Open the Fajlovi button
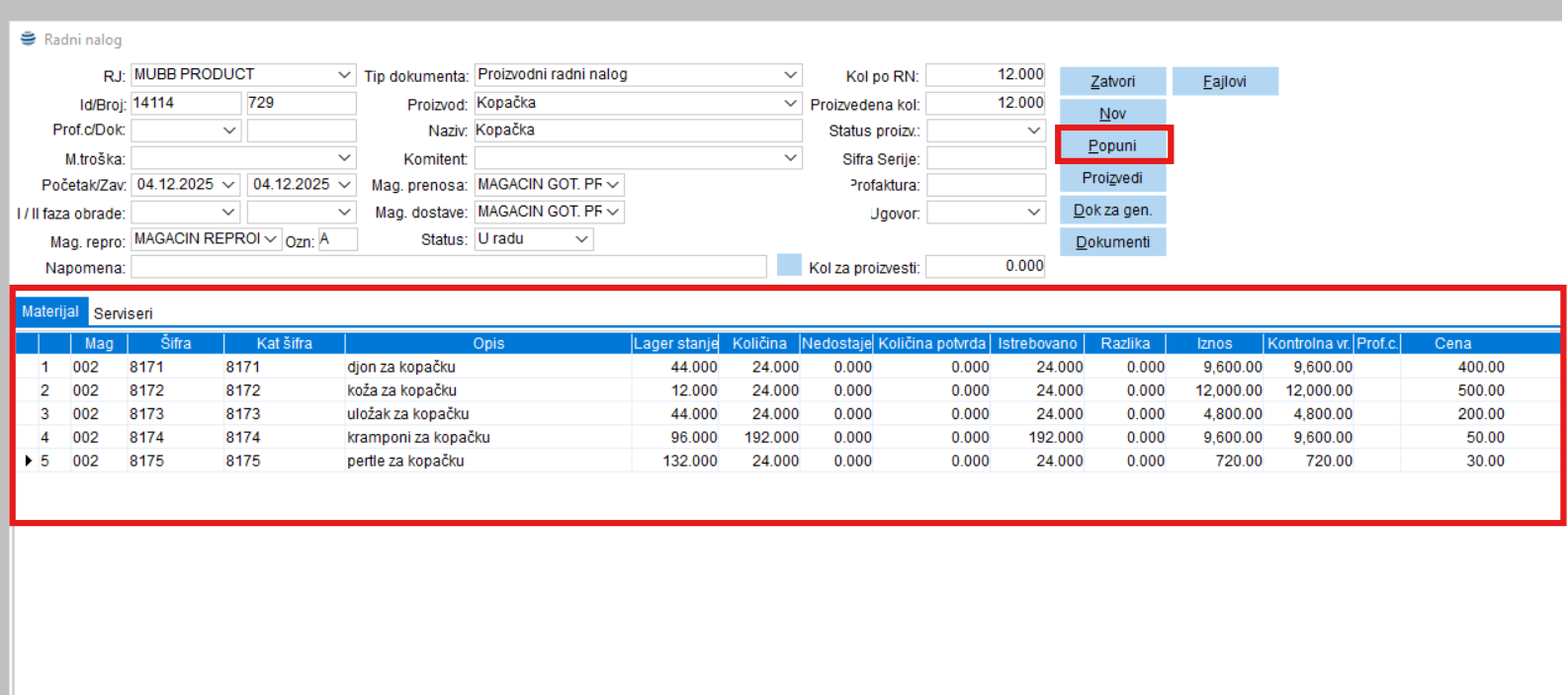 point(1224,81)
